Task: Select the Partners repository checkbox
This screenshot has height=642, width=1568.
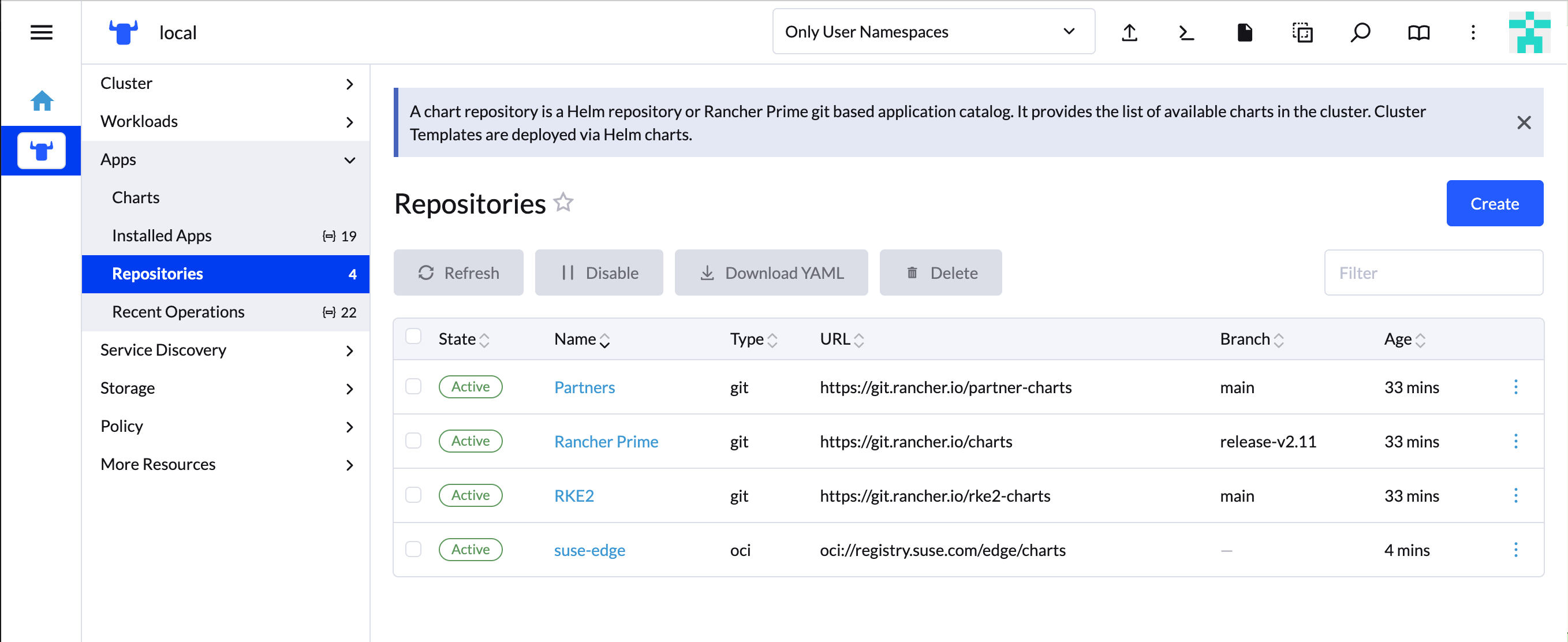Action: pyautogui.click(x=414, y=386)
